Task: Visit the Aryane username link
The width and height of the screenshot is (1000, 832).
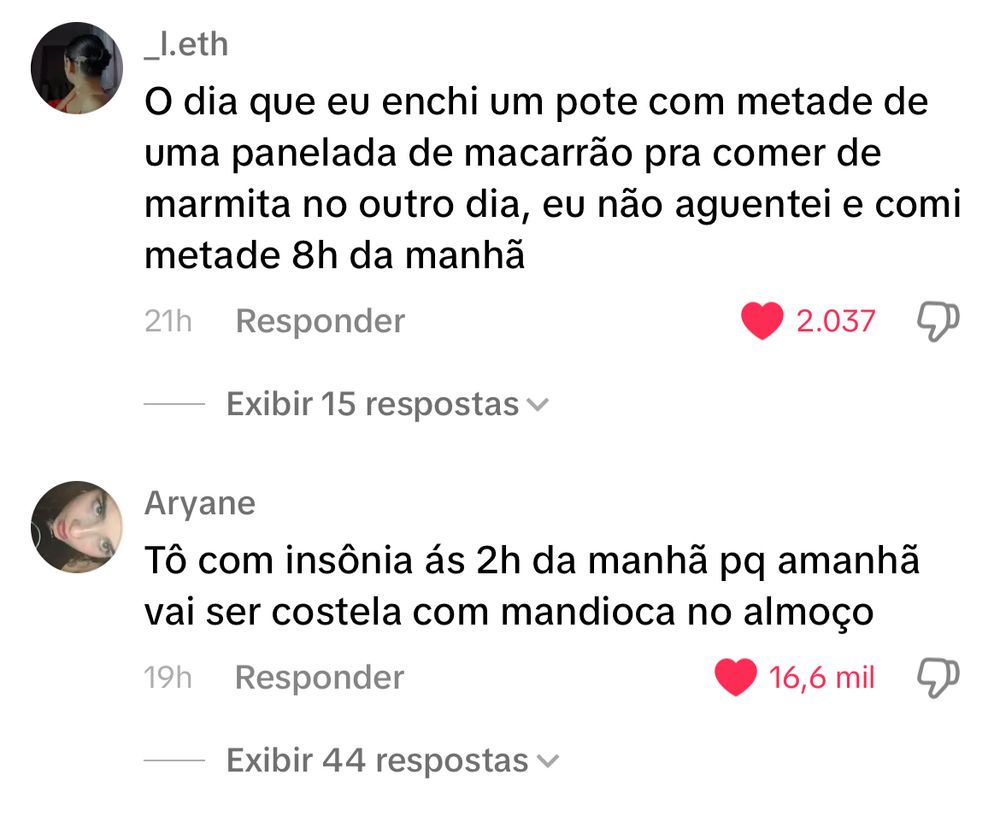Action: [x=200, y=504]
